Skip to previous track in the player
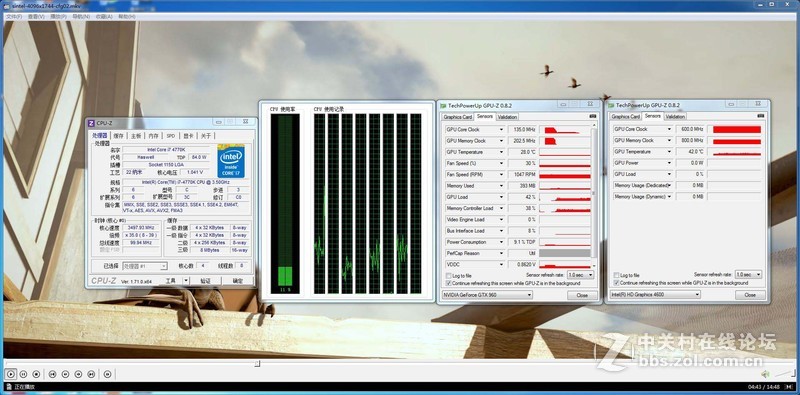800x395 pixels. (52, 374)
